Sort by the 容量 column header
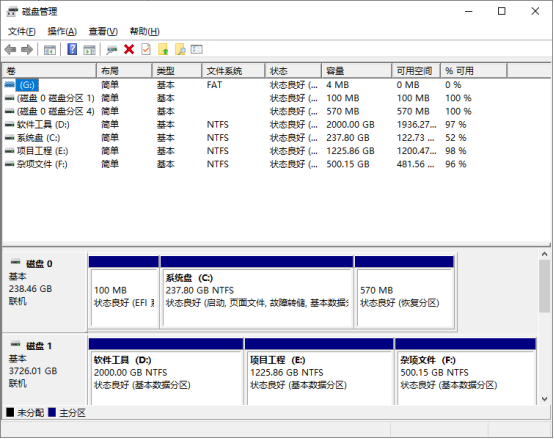Image resolution: width=554 pixels, height=439 pixels. click(x=357, y=71)
